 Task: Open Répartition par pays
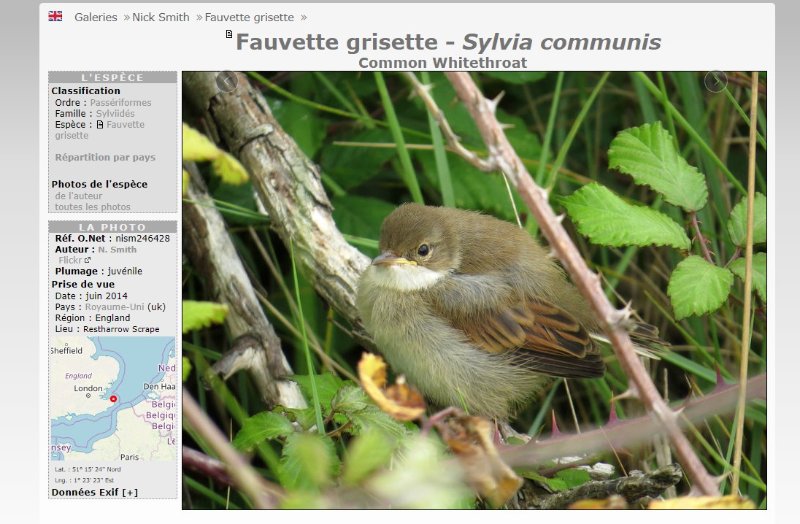point(105,157)
